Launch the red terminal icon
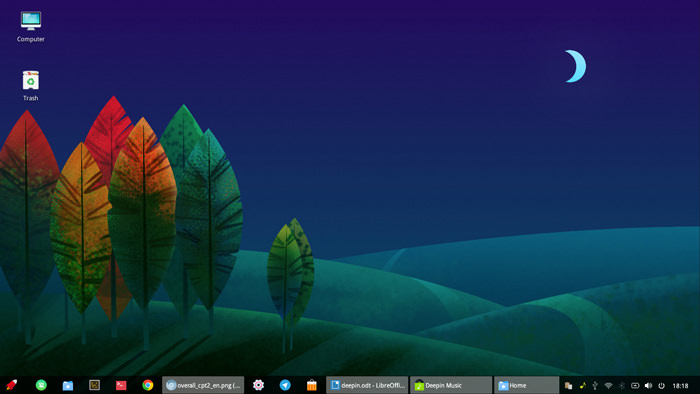This screenshot has width=700, height=394. point(121,385)
